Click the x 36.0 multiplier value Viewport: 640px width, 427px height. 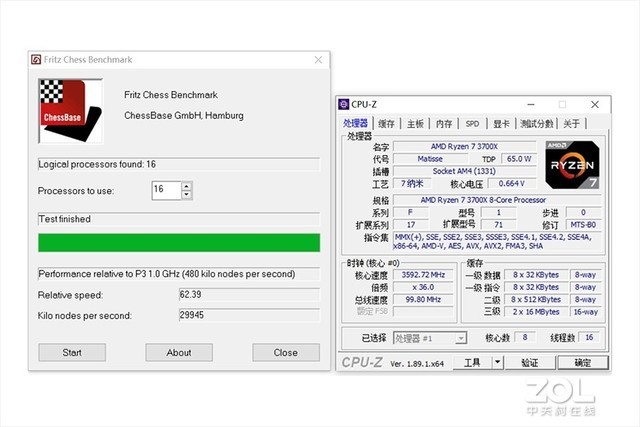423,287
